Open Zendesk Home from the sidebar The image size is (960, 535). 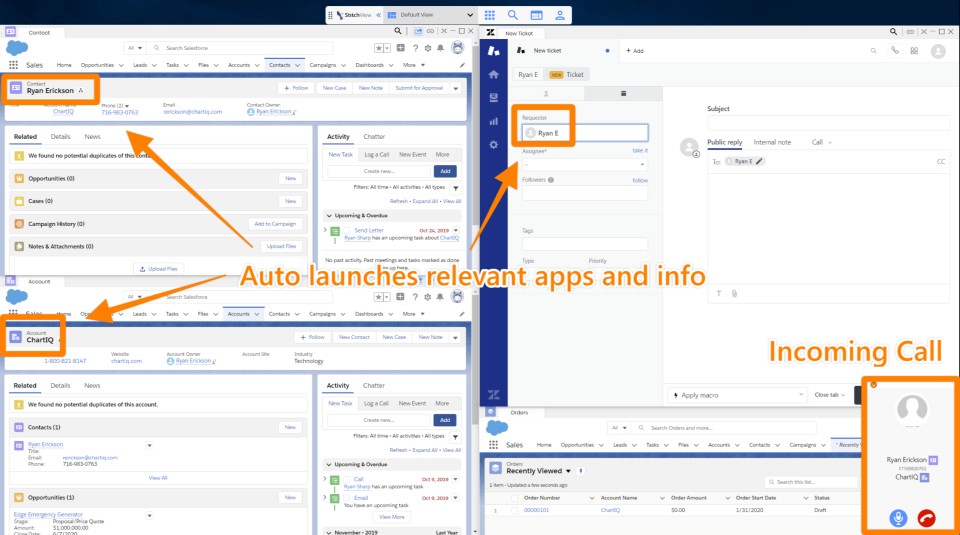(493, 75)
